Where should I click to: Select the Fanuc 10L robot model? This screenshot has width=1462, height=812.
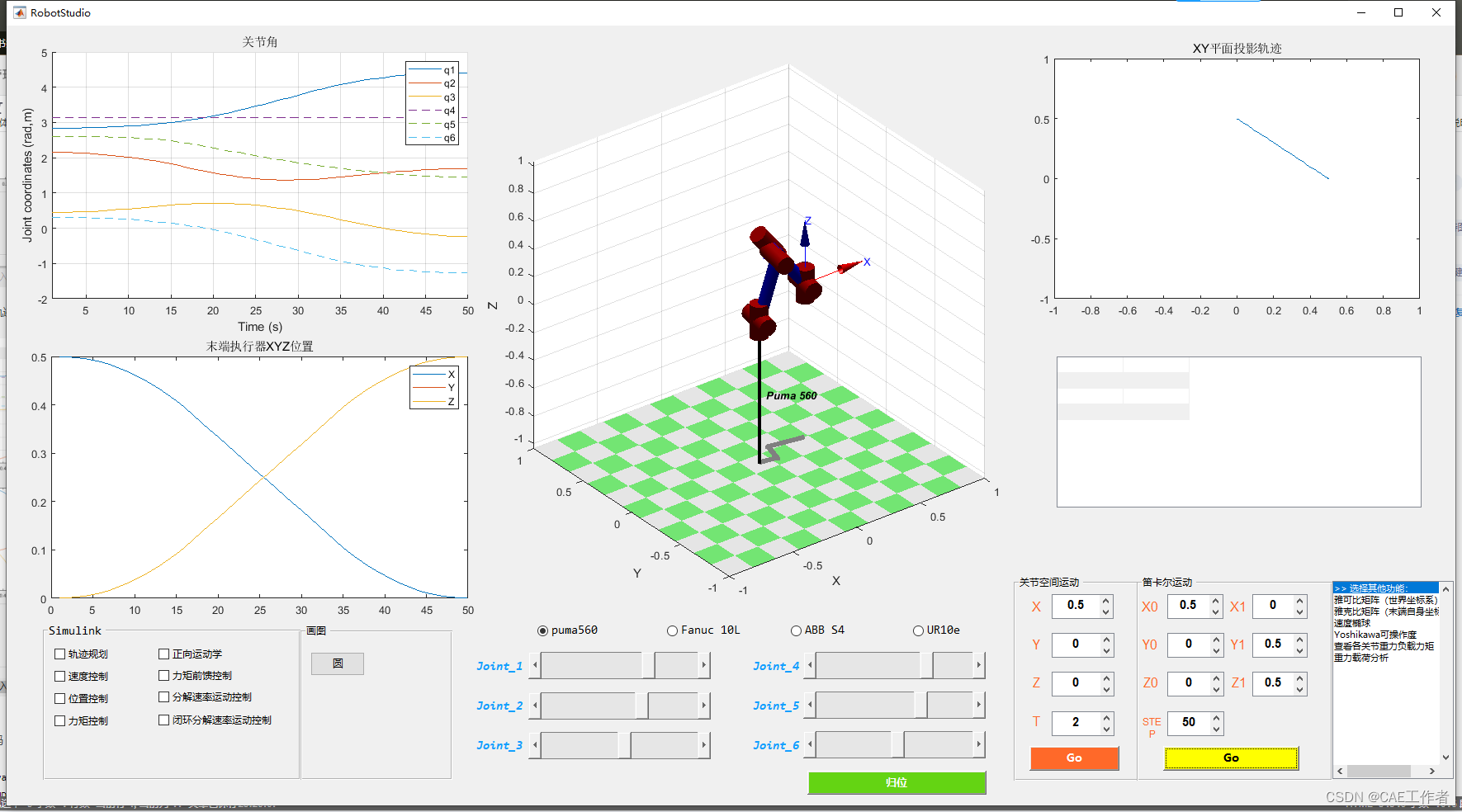(672, 630)
